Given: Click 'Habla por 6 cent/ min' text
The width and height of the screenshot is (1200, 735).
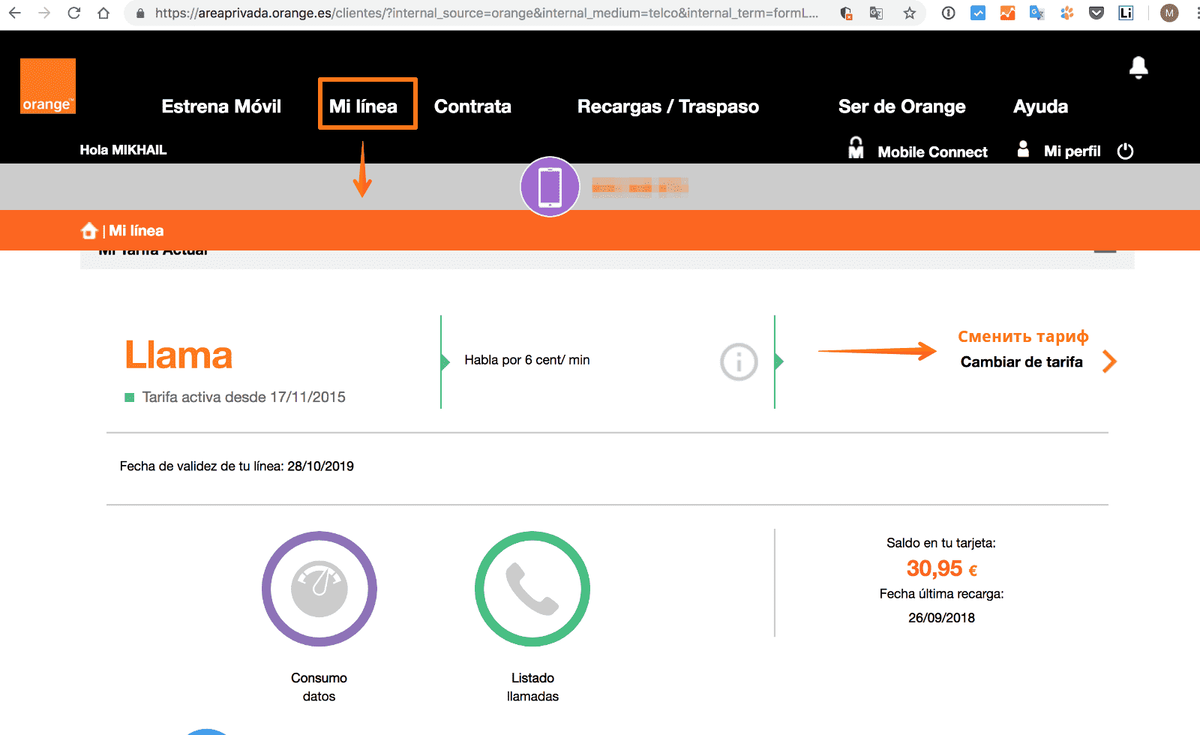Looking at the screenshot, I should [x=527, y=360].
